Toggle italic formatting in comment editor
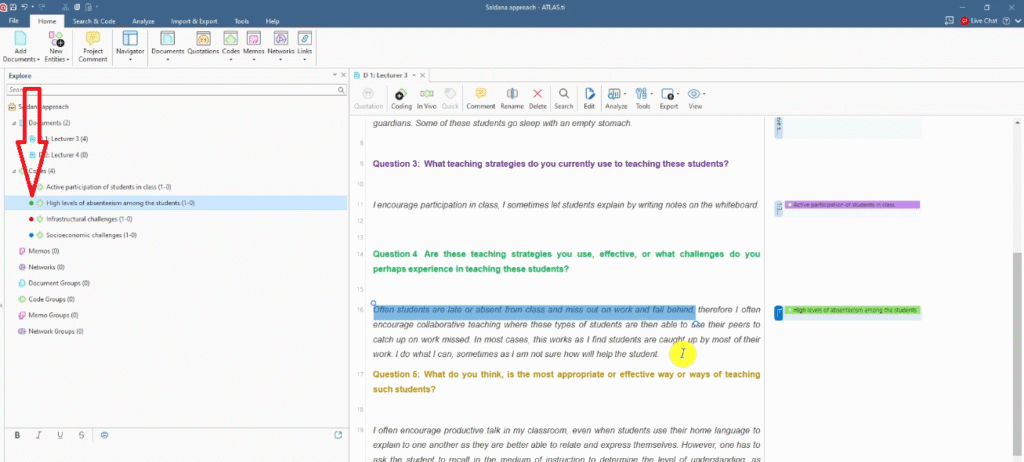 pyautogui.click(x=38, y=434)
